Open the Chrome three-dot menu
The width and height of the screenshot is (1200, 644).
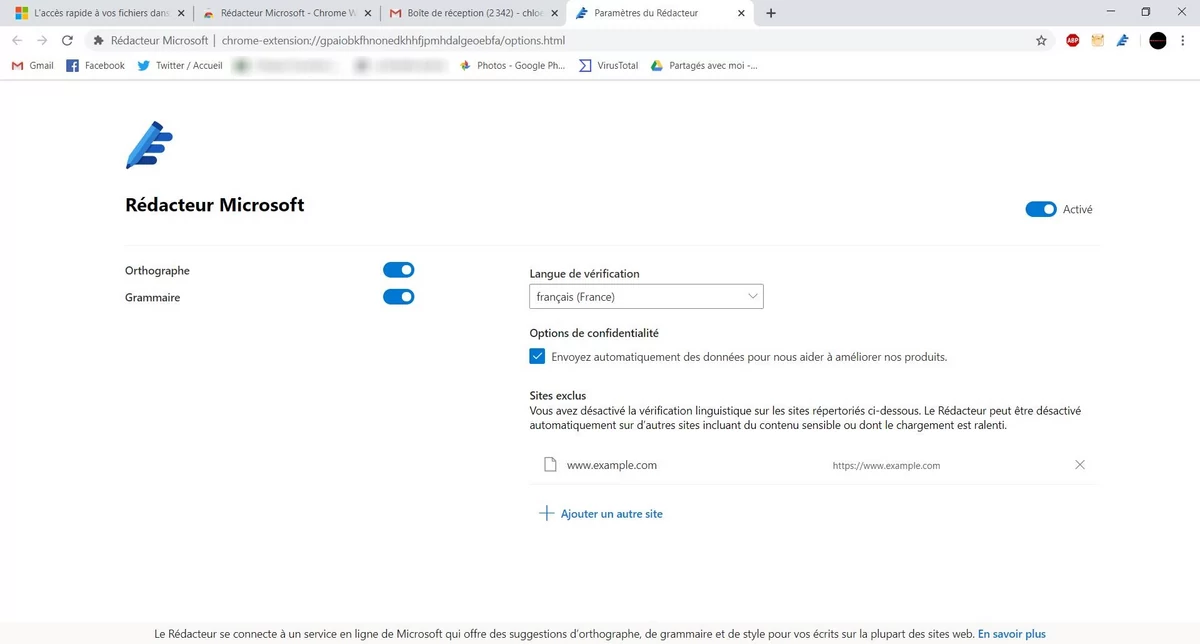point(1185,41)
